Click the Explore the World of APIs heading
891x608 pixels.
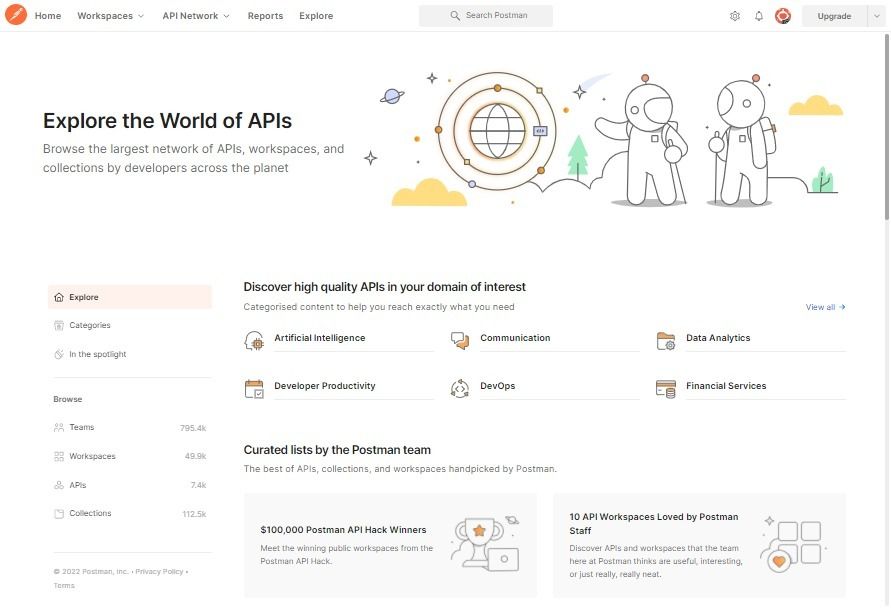click(x=168, y=121)
